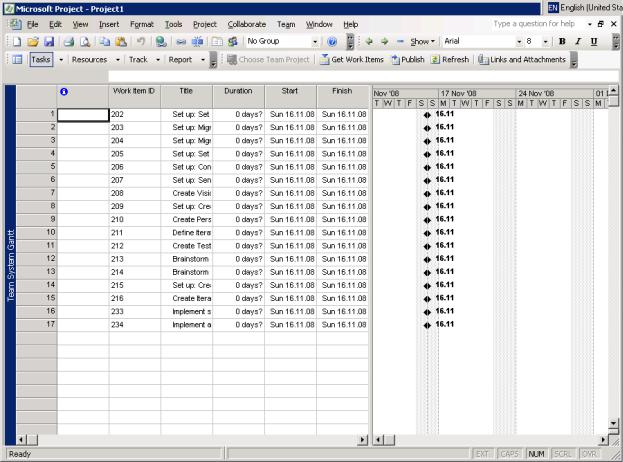The height and width of the screenshot is (462, 623).
Task: Click Get Work Items button
Action: (x=352, y=60)
